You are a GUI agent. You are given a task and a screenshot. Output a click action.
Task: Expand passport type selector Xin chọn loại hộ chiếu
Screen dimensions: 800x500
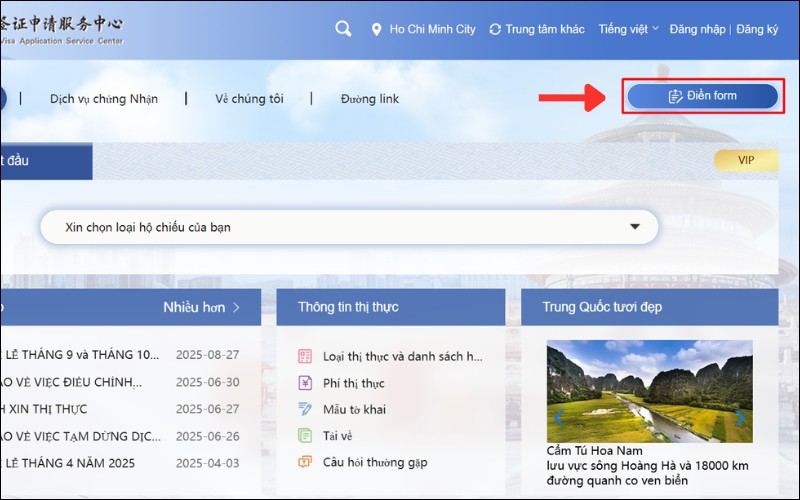click(x=349, y=227)
